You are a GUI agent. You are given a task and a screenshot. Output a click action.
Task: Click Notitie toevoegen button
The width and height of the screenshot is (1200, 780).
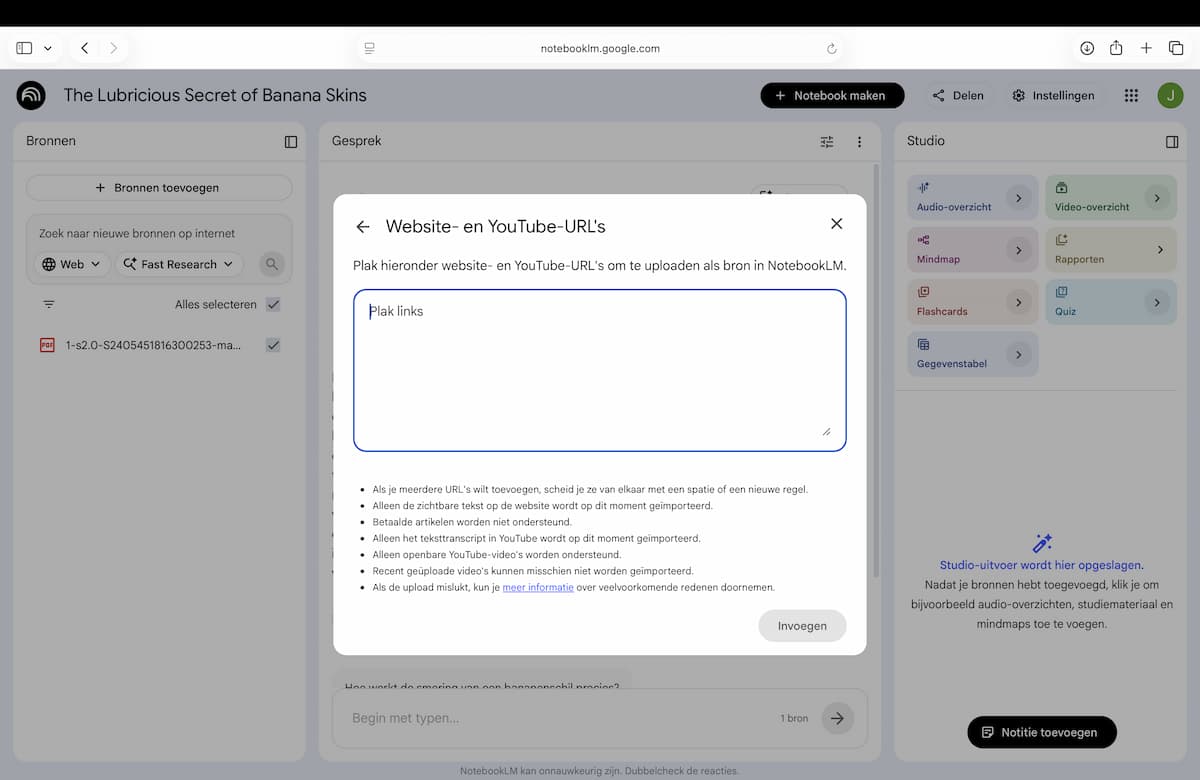click(x=1042, y=732)
